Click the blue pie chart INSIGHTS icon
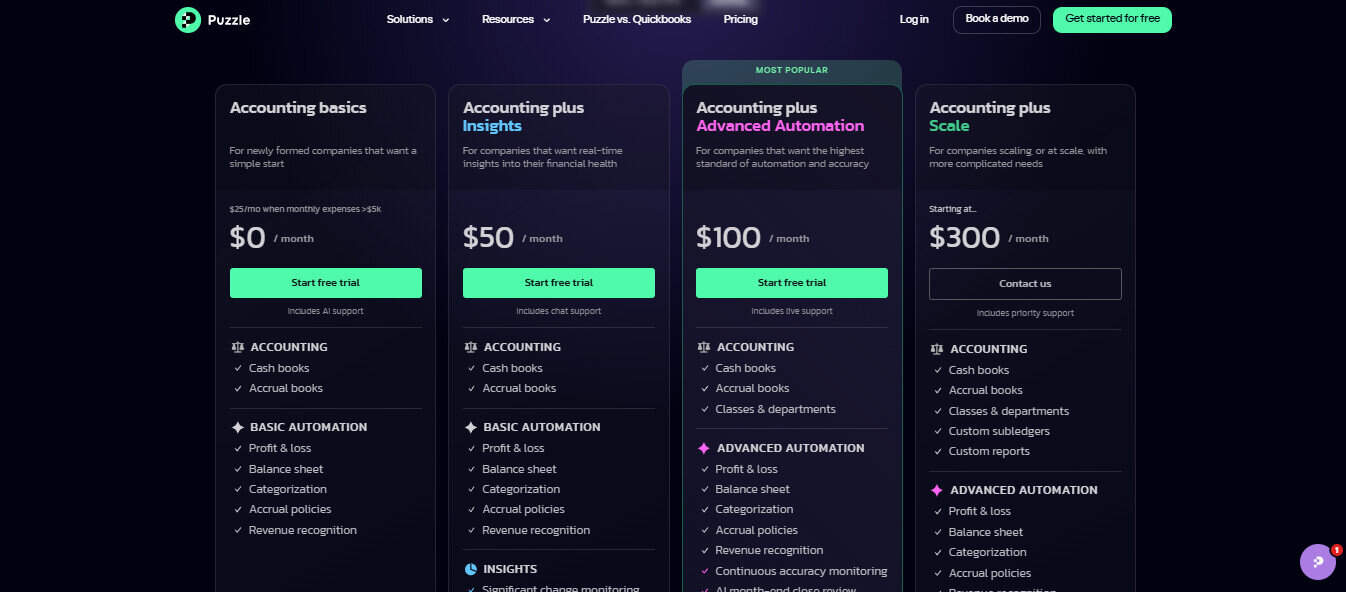1346x592 pixels. [470, 569]
